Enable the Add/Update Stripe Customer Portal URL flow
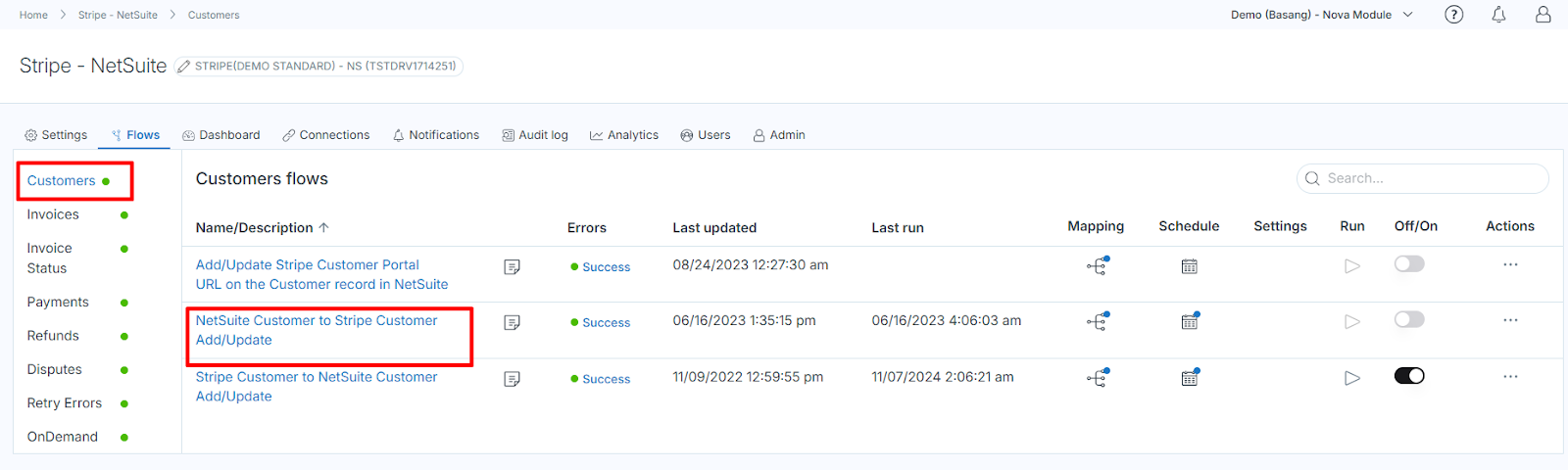The width and height of the screenshot is (1568, 470). (x=1408, y=264)
